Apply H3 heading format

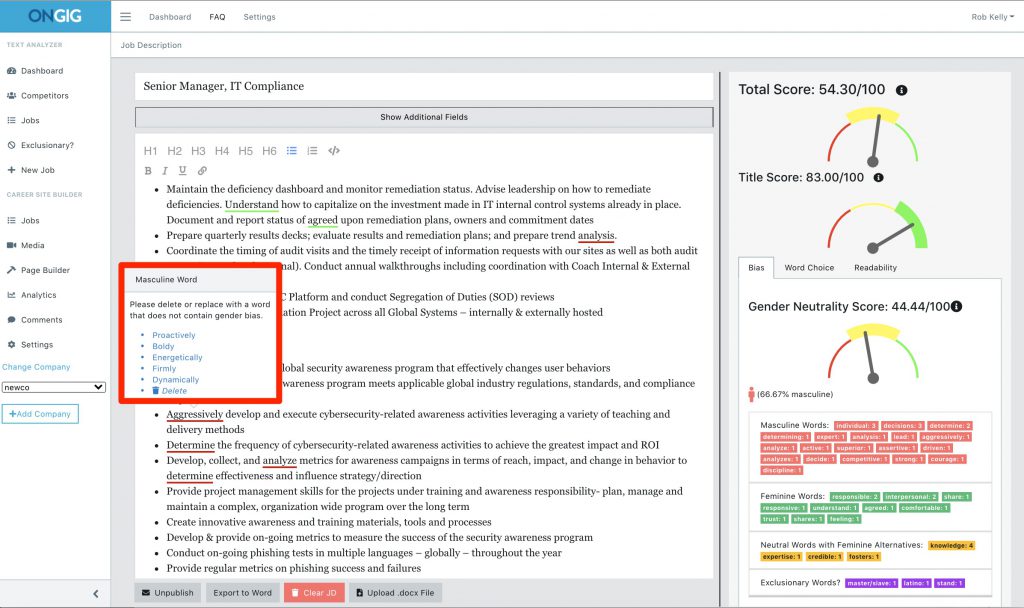(x=198, y=151)
